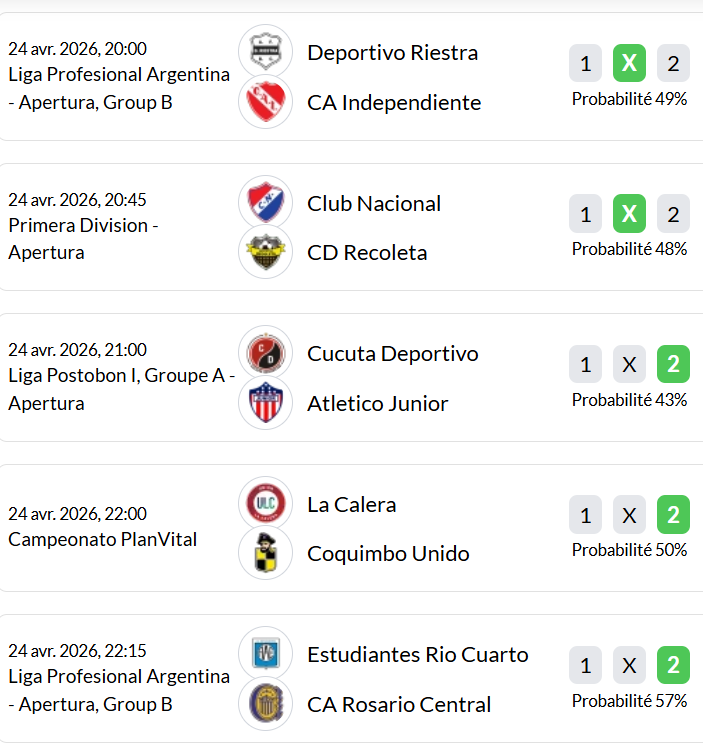Click the La Calera ULC logo

[x=265, y=503]
